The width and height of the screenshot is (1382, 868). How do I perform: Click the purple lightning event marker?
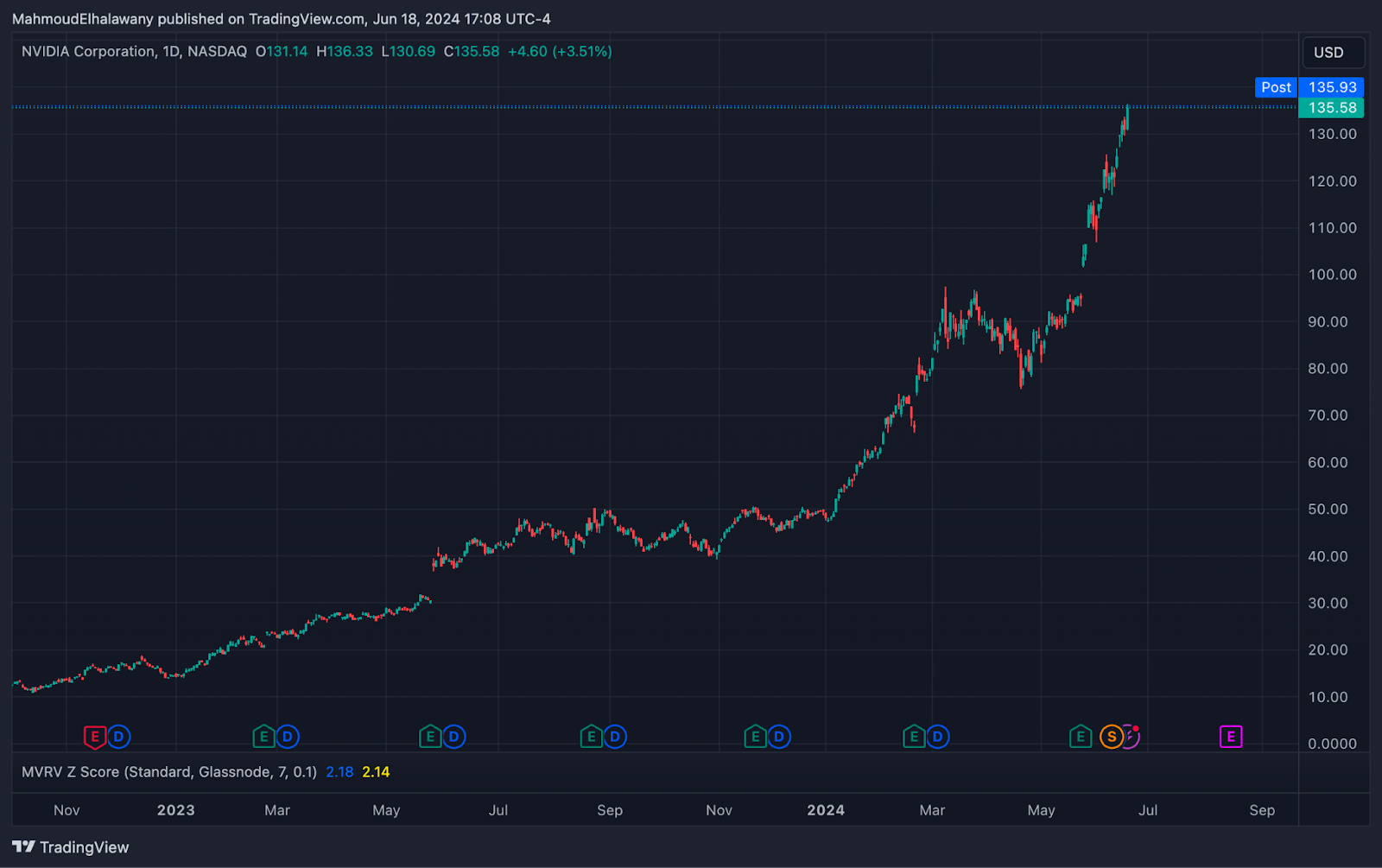coord(1132,737)
